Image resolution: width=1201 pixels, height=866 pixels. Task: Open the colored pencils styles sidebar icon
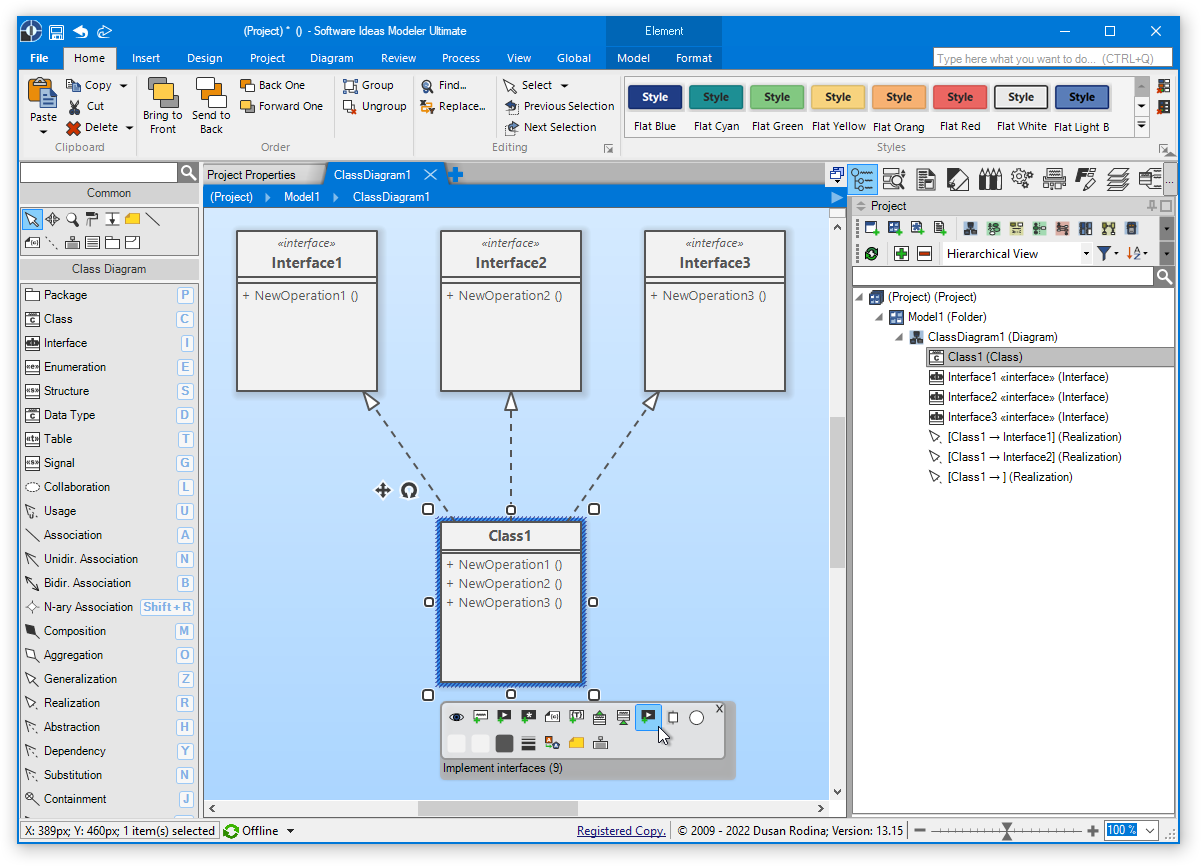click(x=990, y=179)
